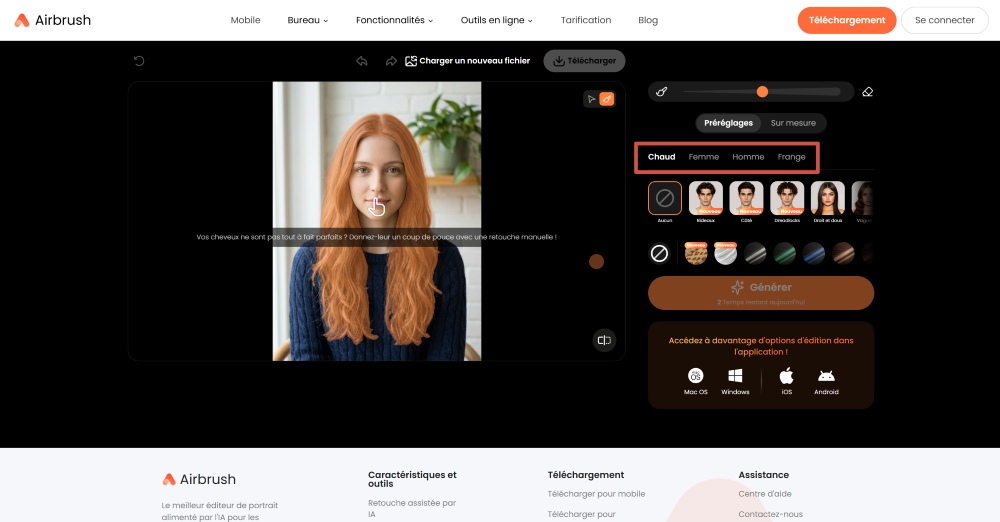The height and width of the screenshot is (522, 1000).
Task: Toggle the before/after compare icon
Action: [604, 340]
